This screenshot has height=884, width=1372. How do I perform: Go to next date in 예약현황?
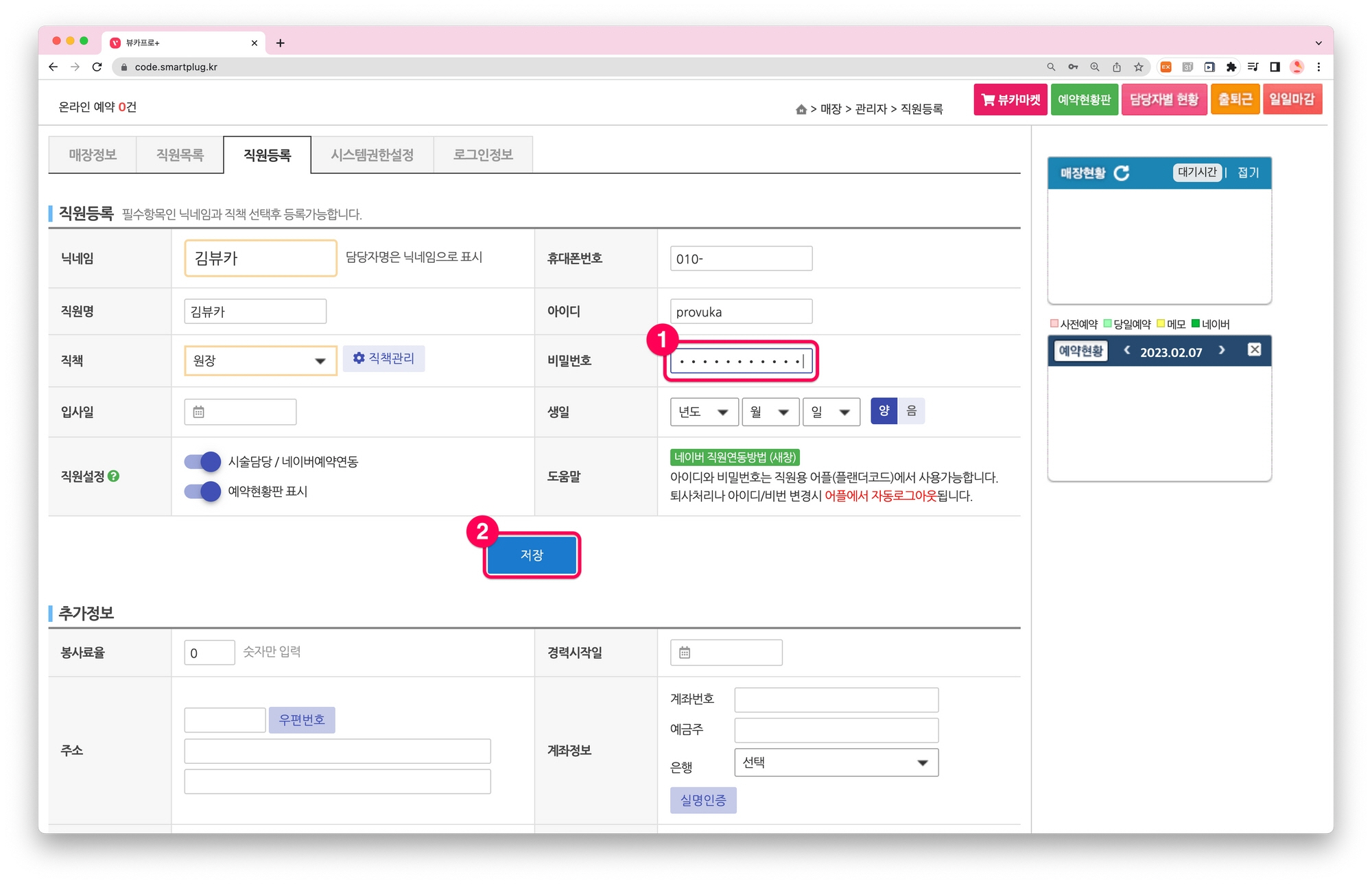(x=1222, y=350)
